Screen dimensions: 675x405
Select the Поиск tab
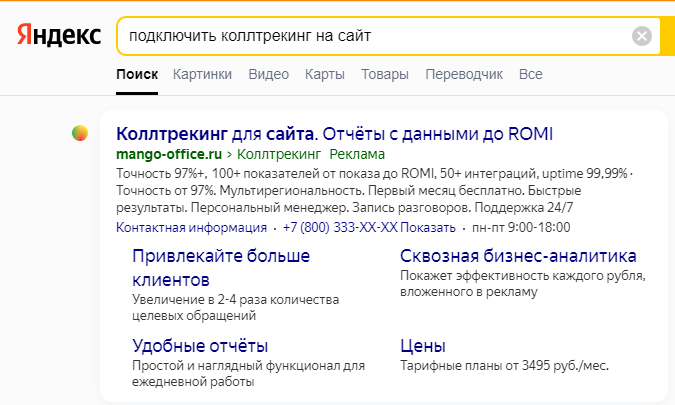pos(137,74)
